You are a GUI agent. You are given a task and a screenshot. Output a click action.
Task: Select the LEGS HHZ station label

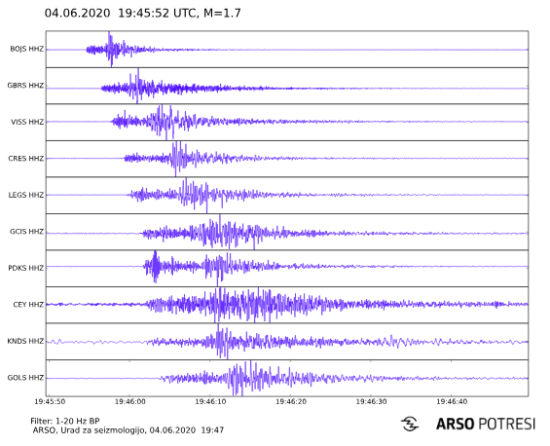pos(26,195)
